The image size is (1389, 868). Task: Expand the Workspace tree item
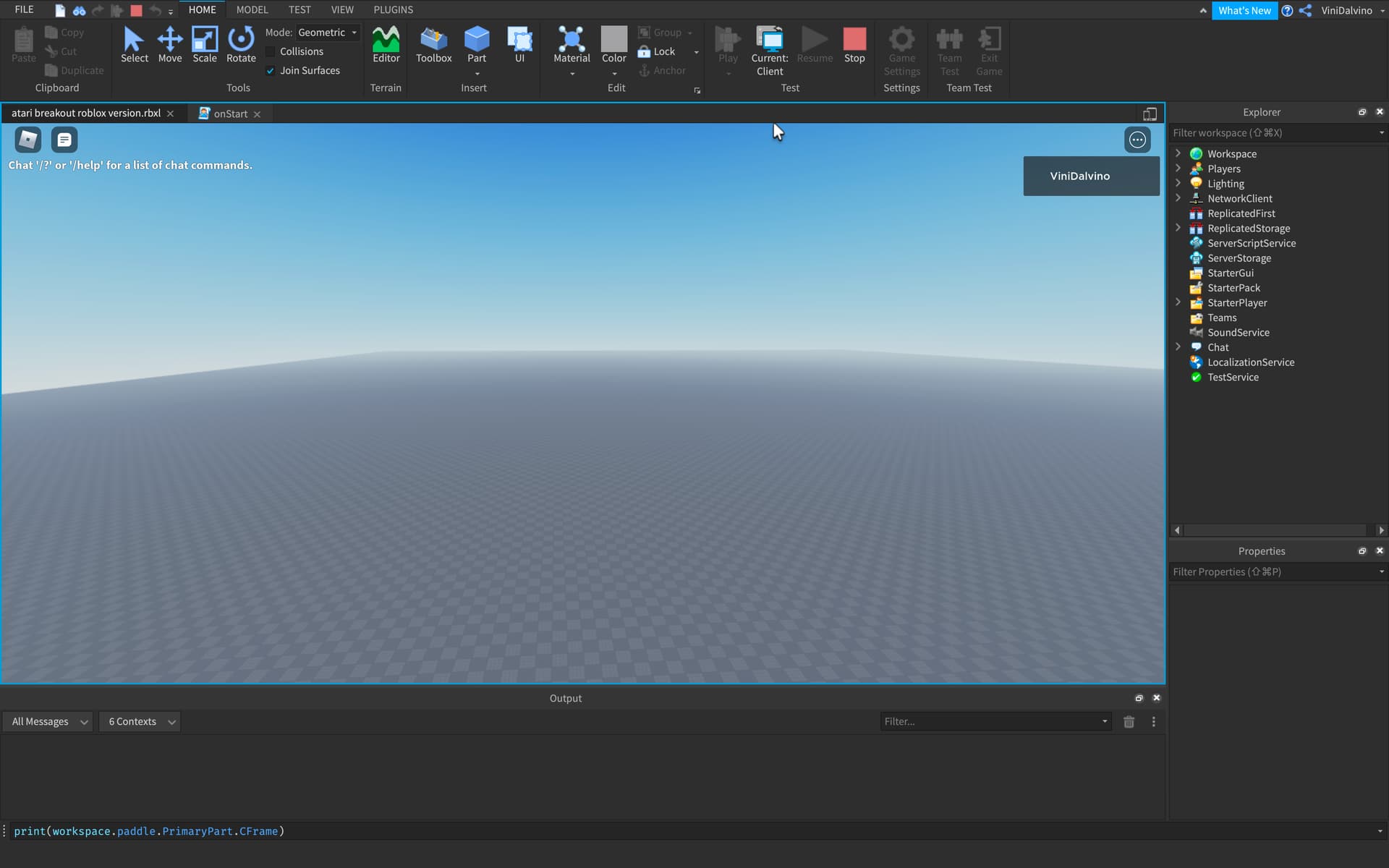click(x=1179, y=153)
